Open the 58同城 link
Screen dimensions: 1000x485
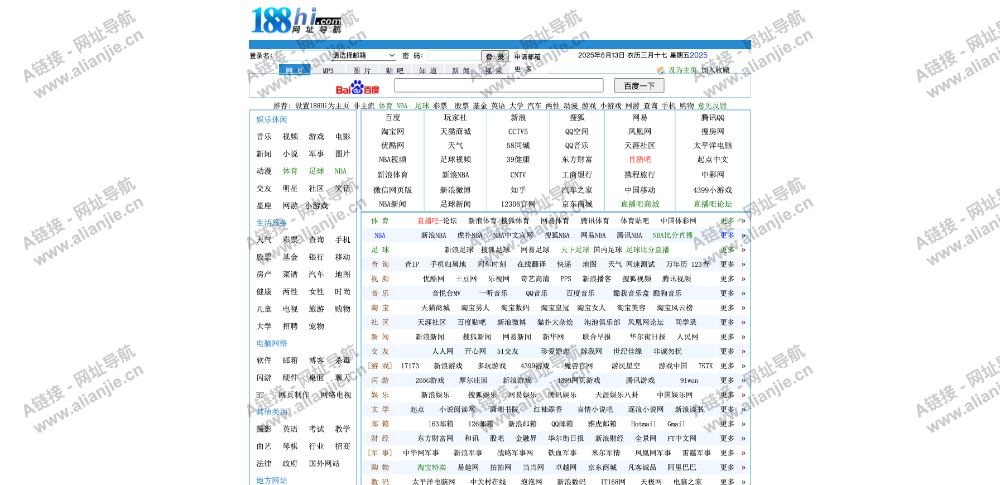[518, 146]
